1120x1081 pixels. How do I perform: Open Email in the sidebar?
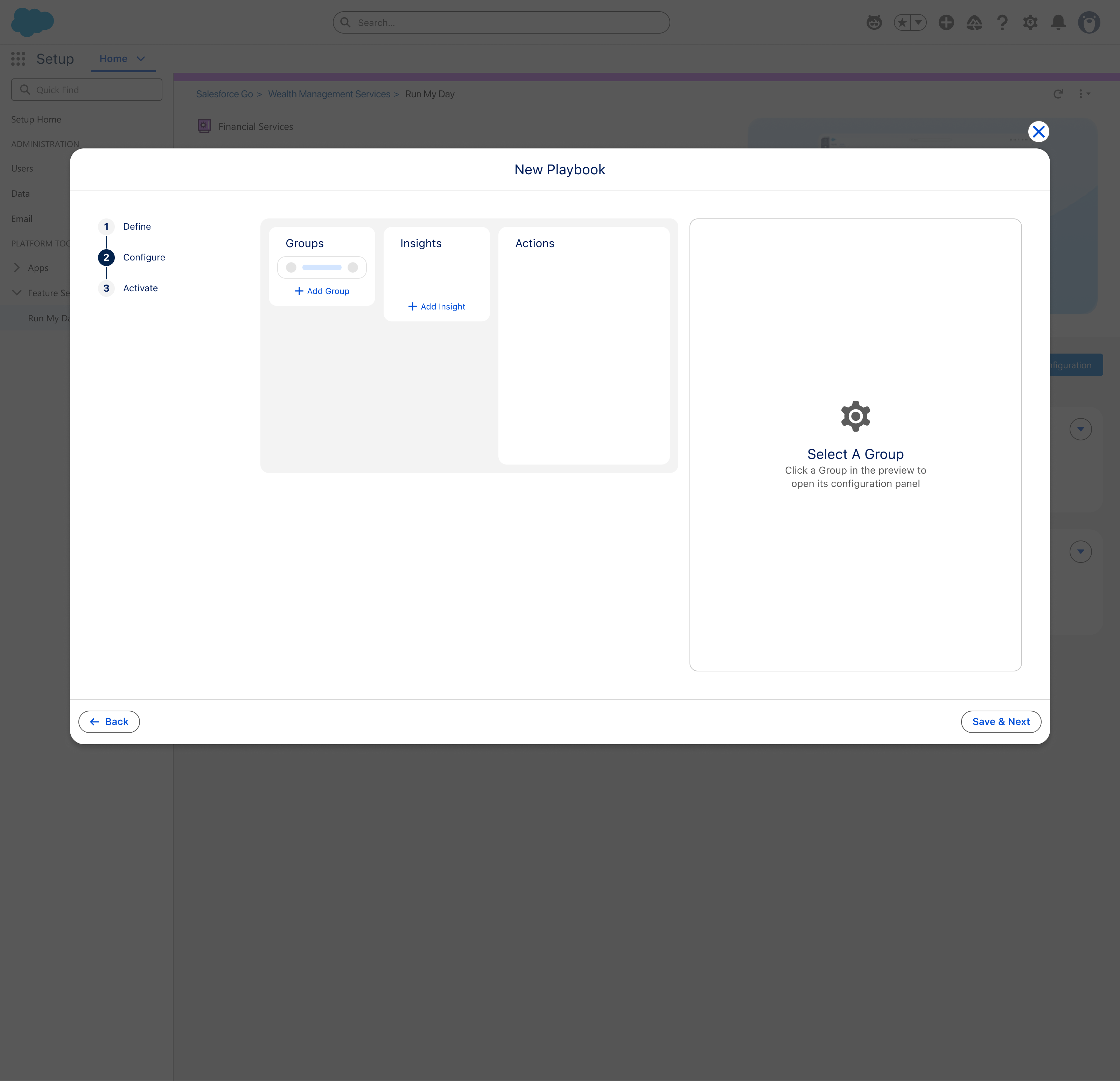coord(22,219)
